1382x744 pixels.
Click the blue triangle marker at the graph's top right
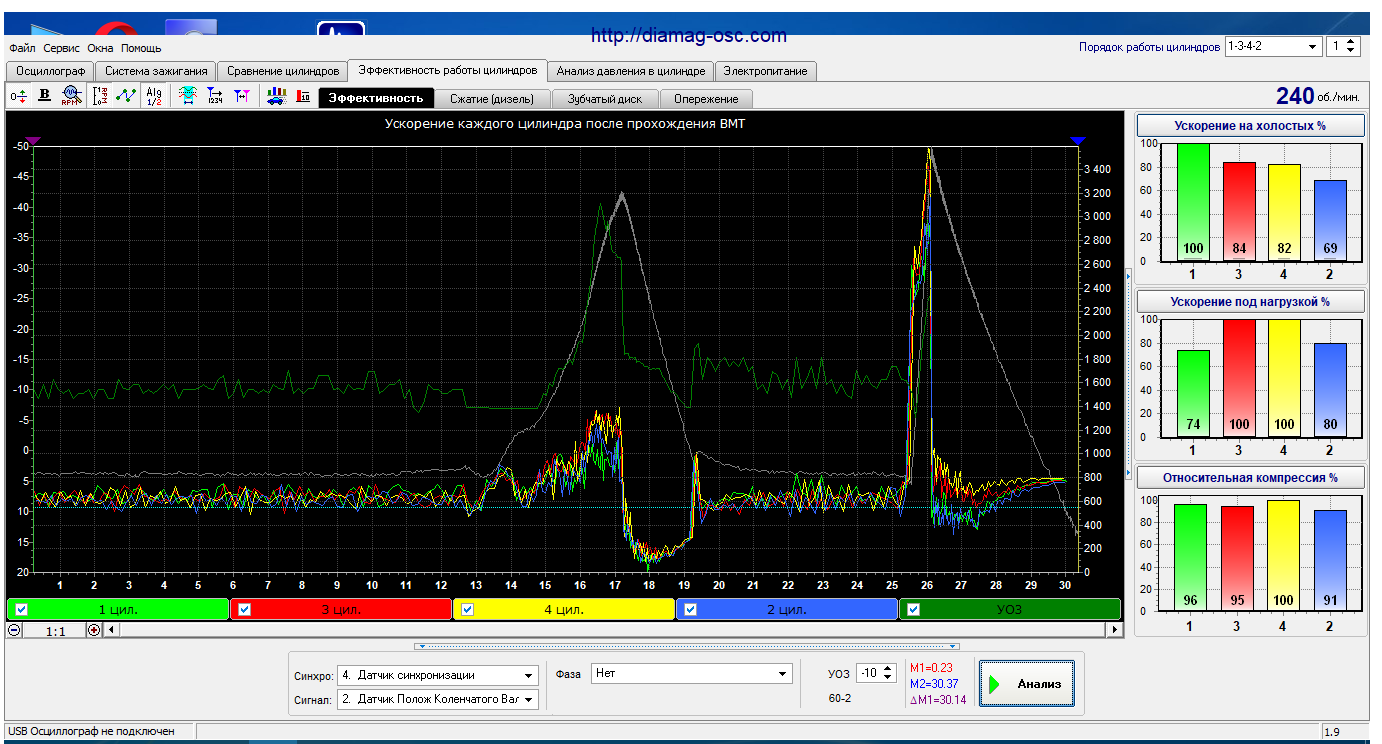pyautogui.click(x=1077, y=142)
